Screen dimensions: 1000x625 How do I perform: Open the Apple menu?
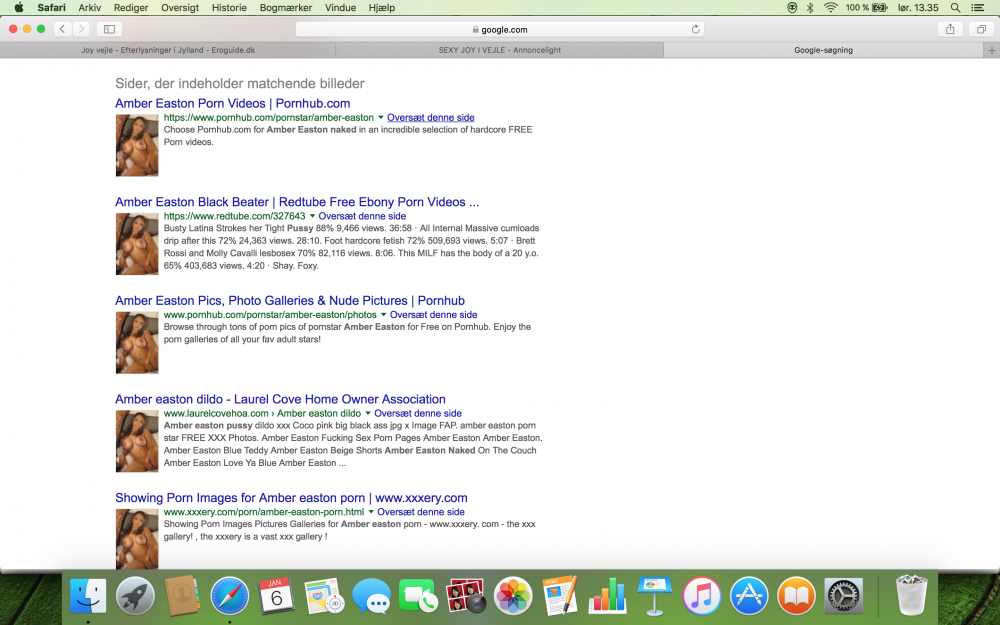point(19,8)
